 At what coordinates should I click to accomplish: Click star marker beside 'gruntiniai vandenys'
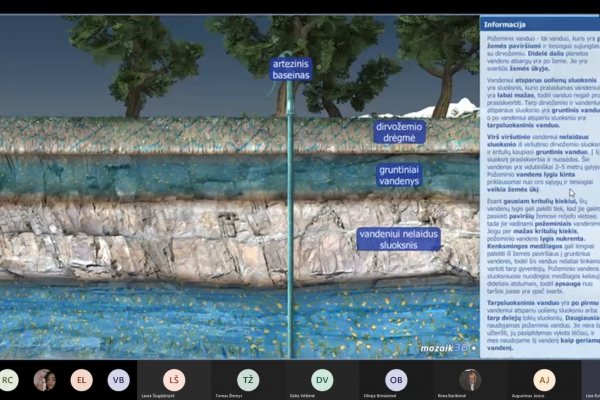tap(428, 173)
